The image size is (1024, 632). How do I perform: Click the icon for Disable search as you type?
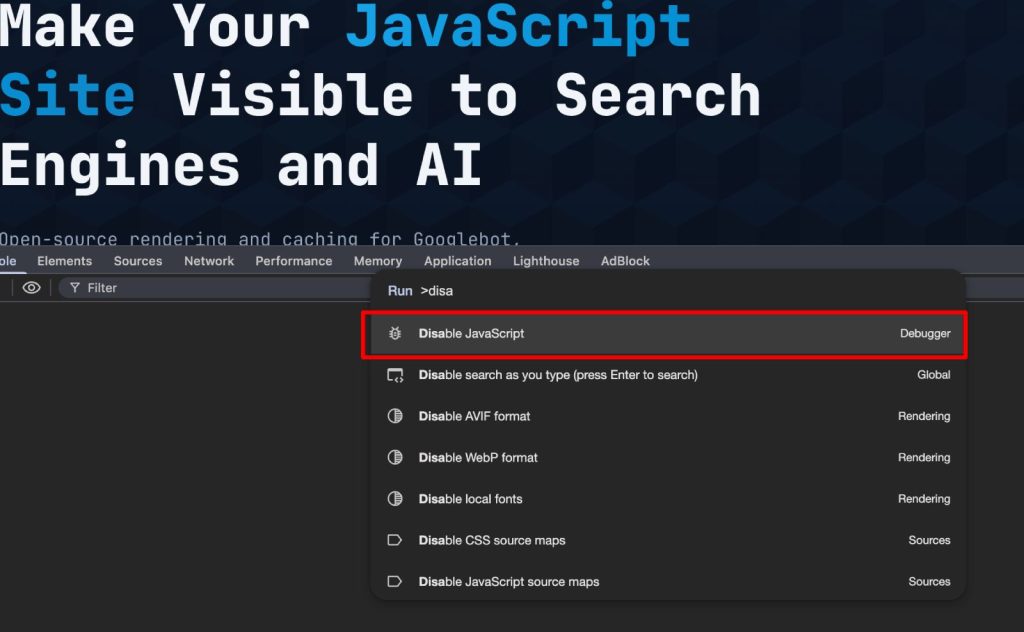(395, 375)
